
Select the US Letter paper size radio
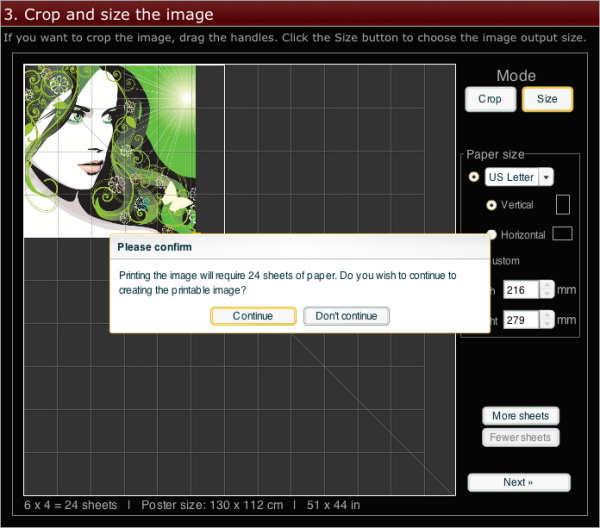point(474,177)
